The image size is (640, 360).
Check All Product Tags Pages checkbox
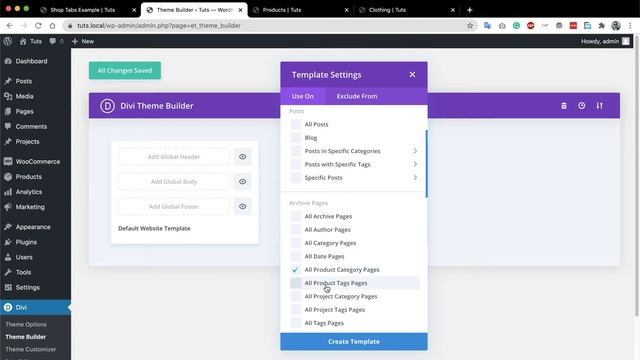pos(296,283)
